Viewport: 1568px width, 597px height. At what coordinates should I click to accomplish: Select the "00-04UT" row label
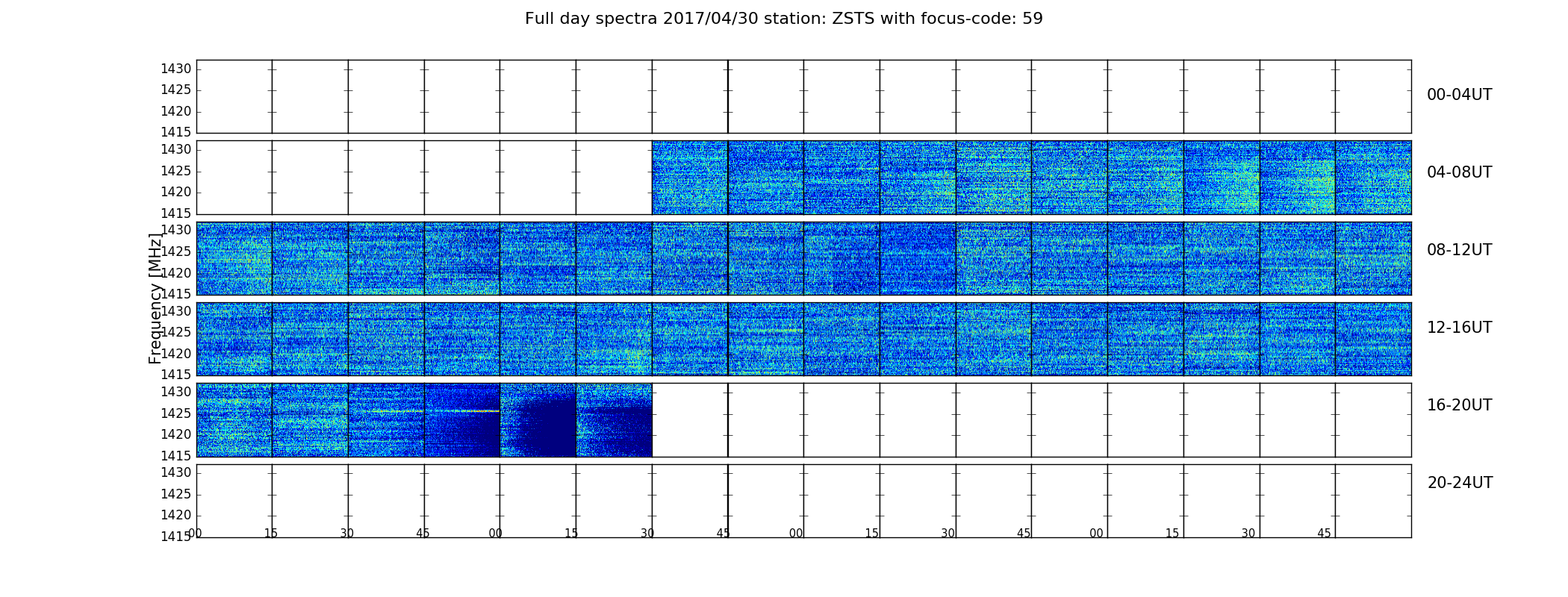coord(1459,95)
